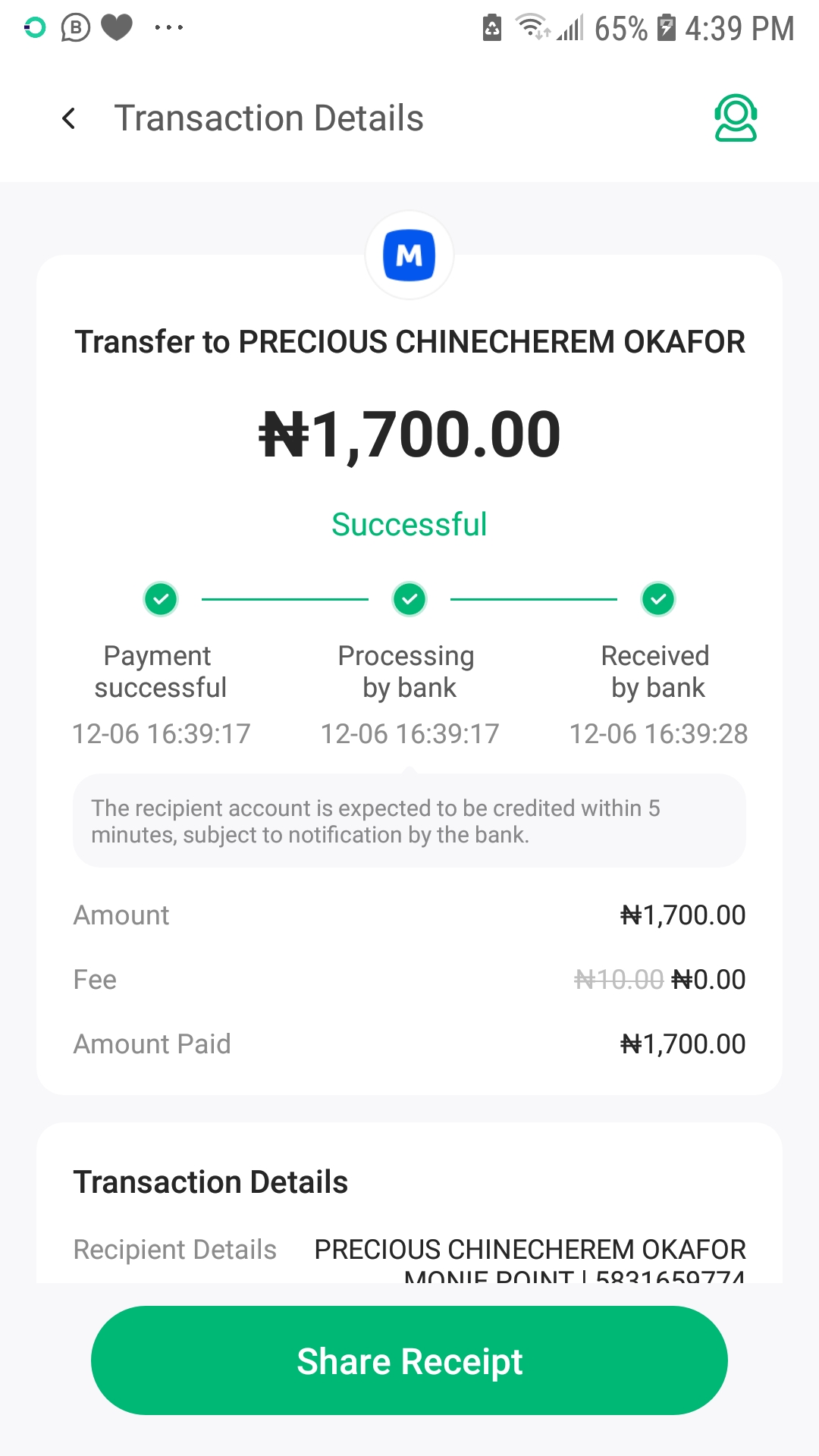Tap the ₦1,700.00 large amount

[x=409, y=435]
